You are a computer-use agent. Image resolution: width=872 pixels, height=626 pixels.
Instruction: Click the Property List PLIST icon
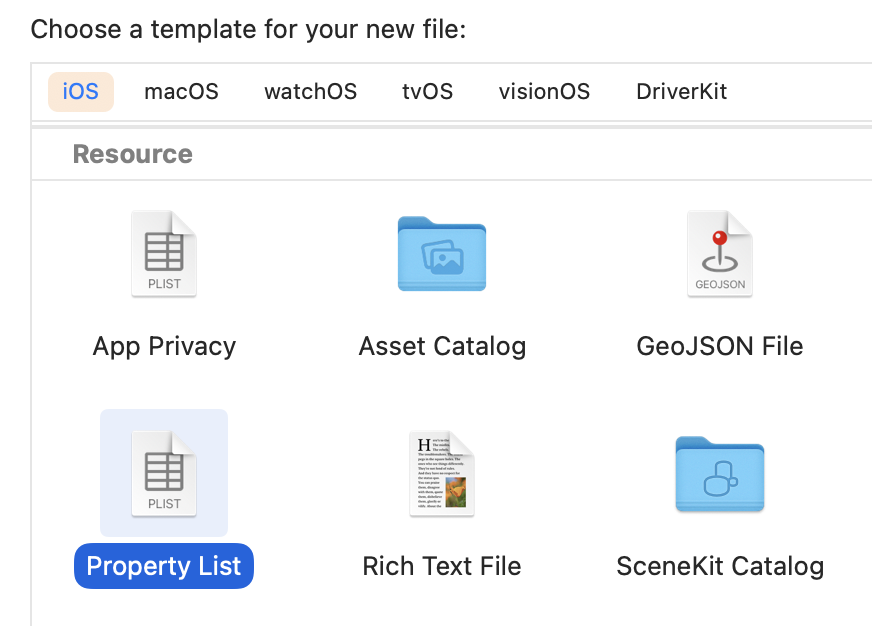point(164,473)
